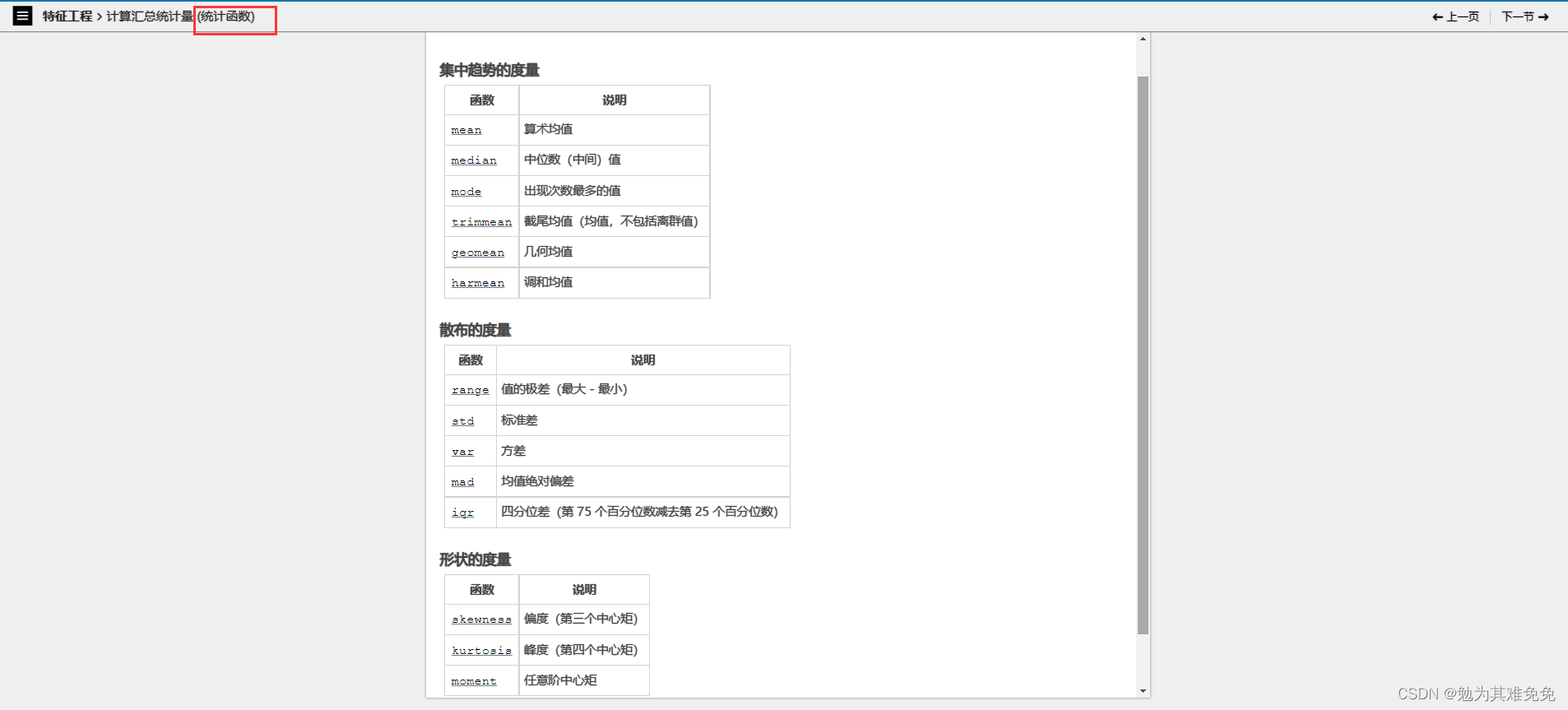Open the skewness function link
The width and height of the screenshot is (1568, 710).
(481, 620)
